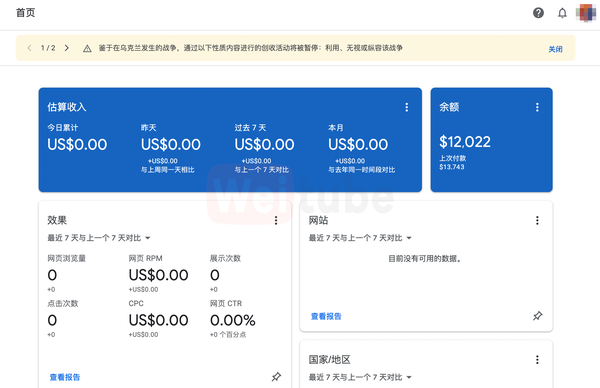Go to next notice in banner

click(67, 48)
